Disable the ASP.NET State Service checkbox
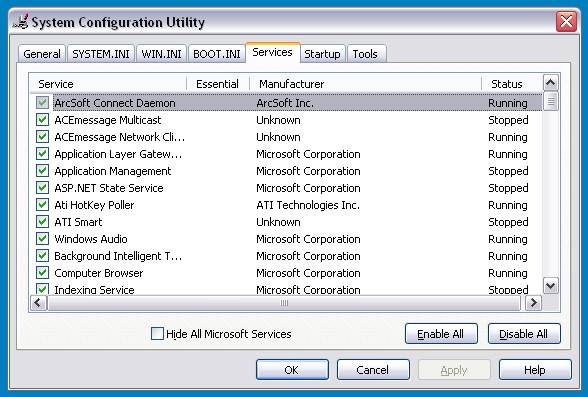The image size is (588, 397). coord(42,188)
